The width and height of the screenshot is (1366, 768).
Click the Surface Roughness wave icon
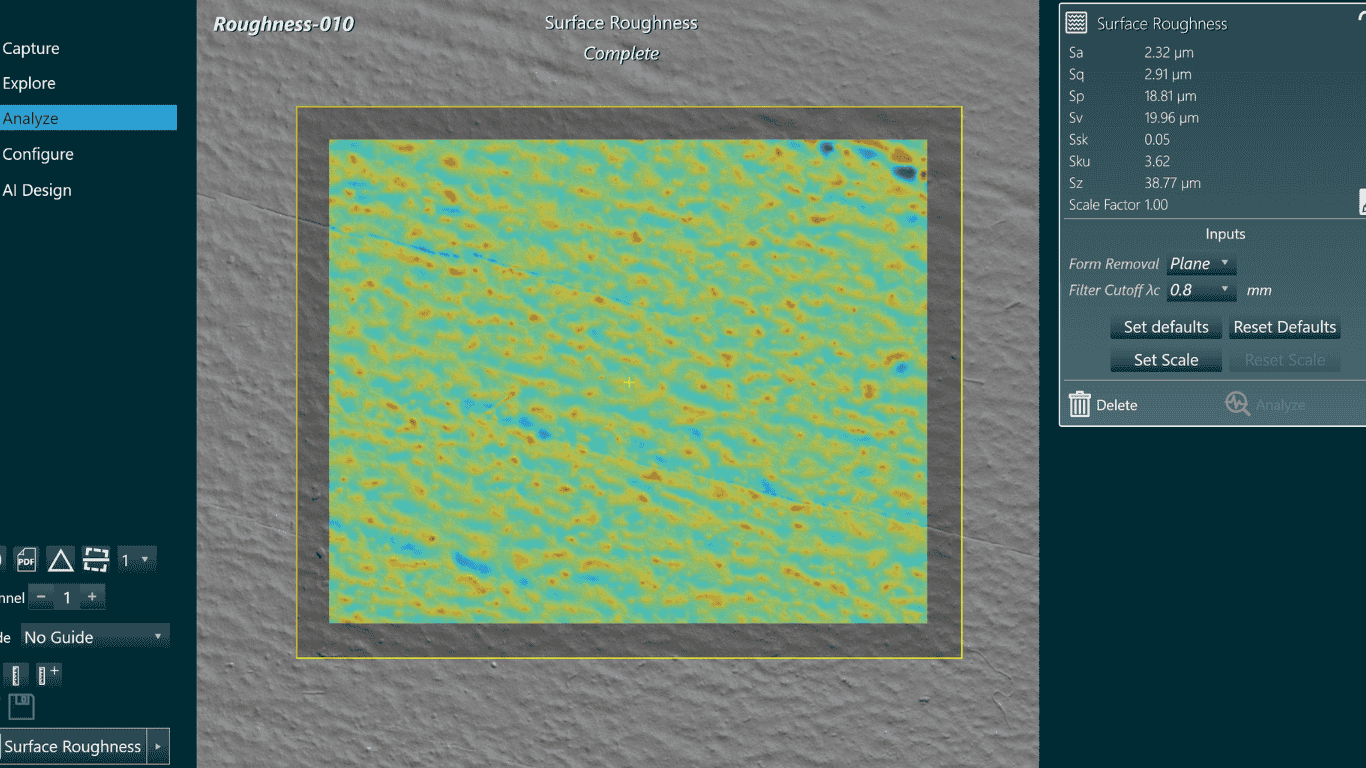tap(1076, 23)
